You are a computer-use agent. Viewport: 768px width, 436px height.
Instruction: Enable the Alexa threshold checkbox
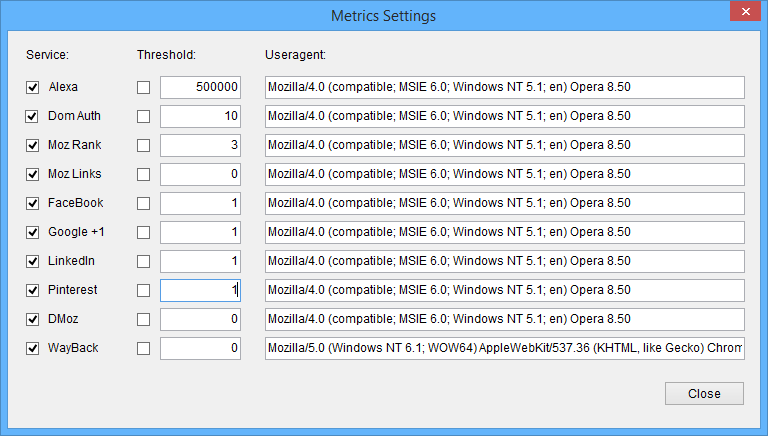pyautogui.click(x=144, y=88)
